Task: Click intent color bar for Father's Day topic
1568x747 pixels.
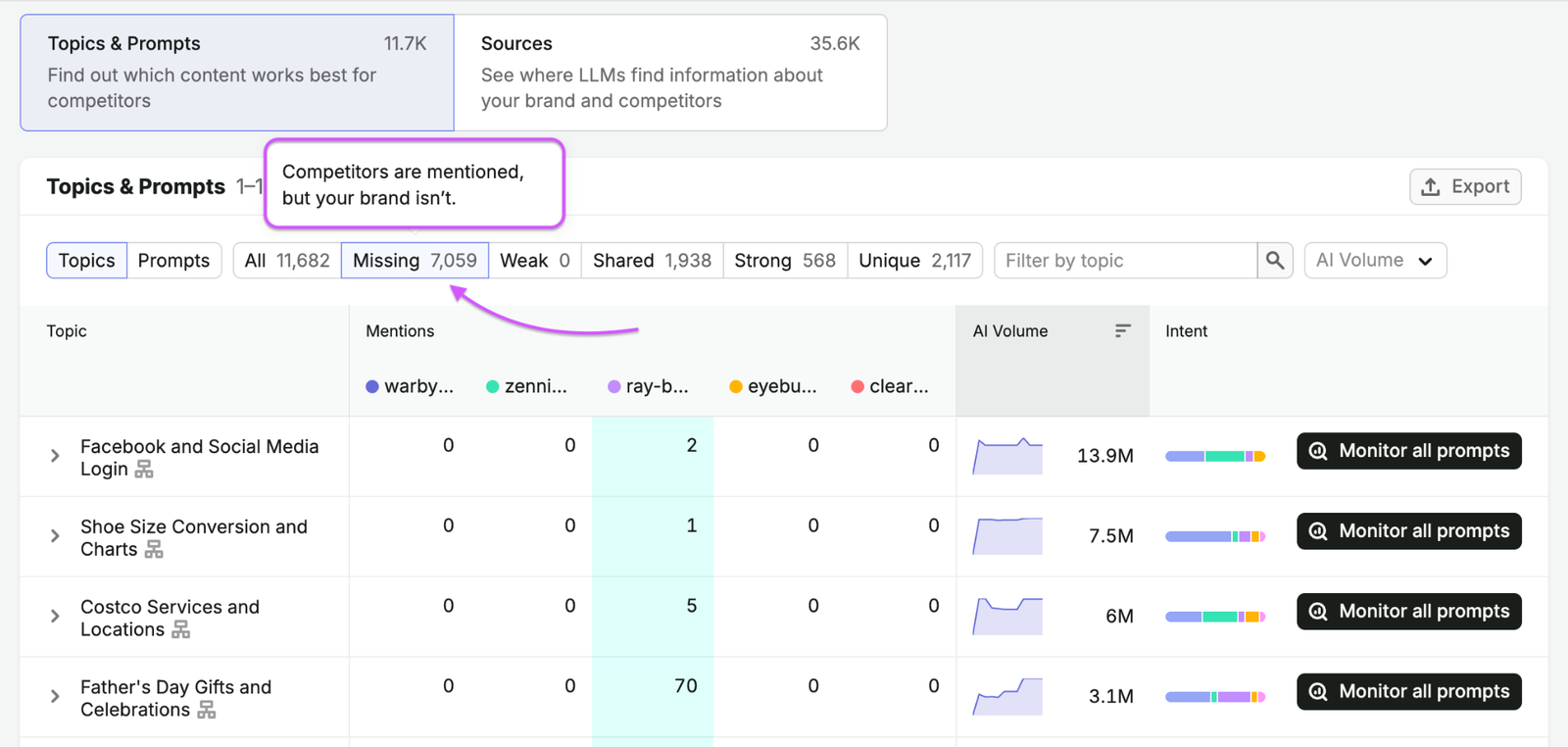Action: 1215,697
